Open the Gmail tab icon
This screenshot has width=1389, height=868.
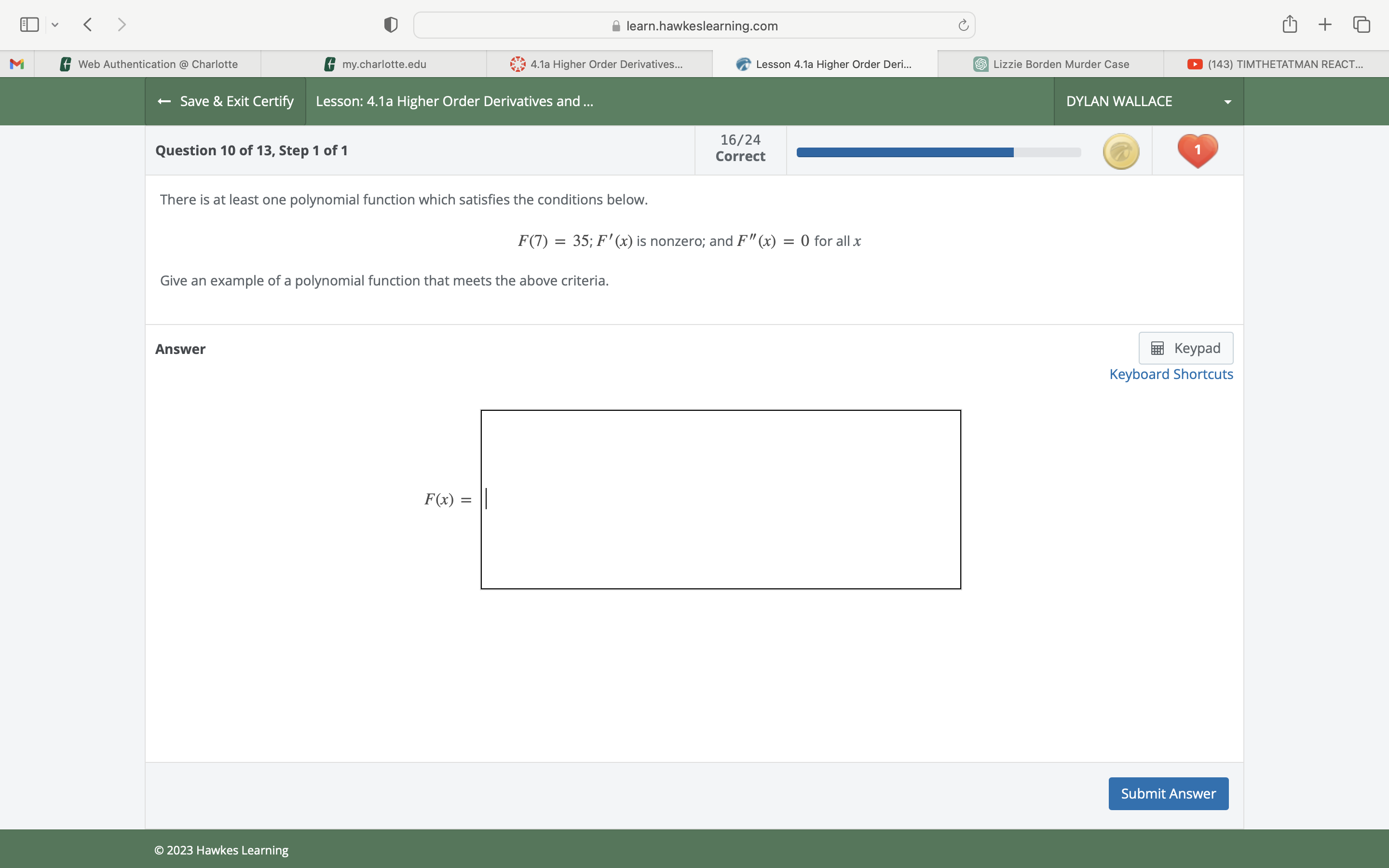point(17,64)
